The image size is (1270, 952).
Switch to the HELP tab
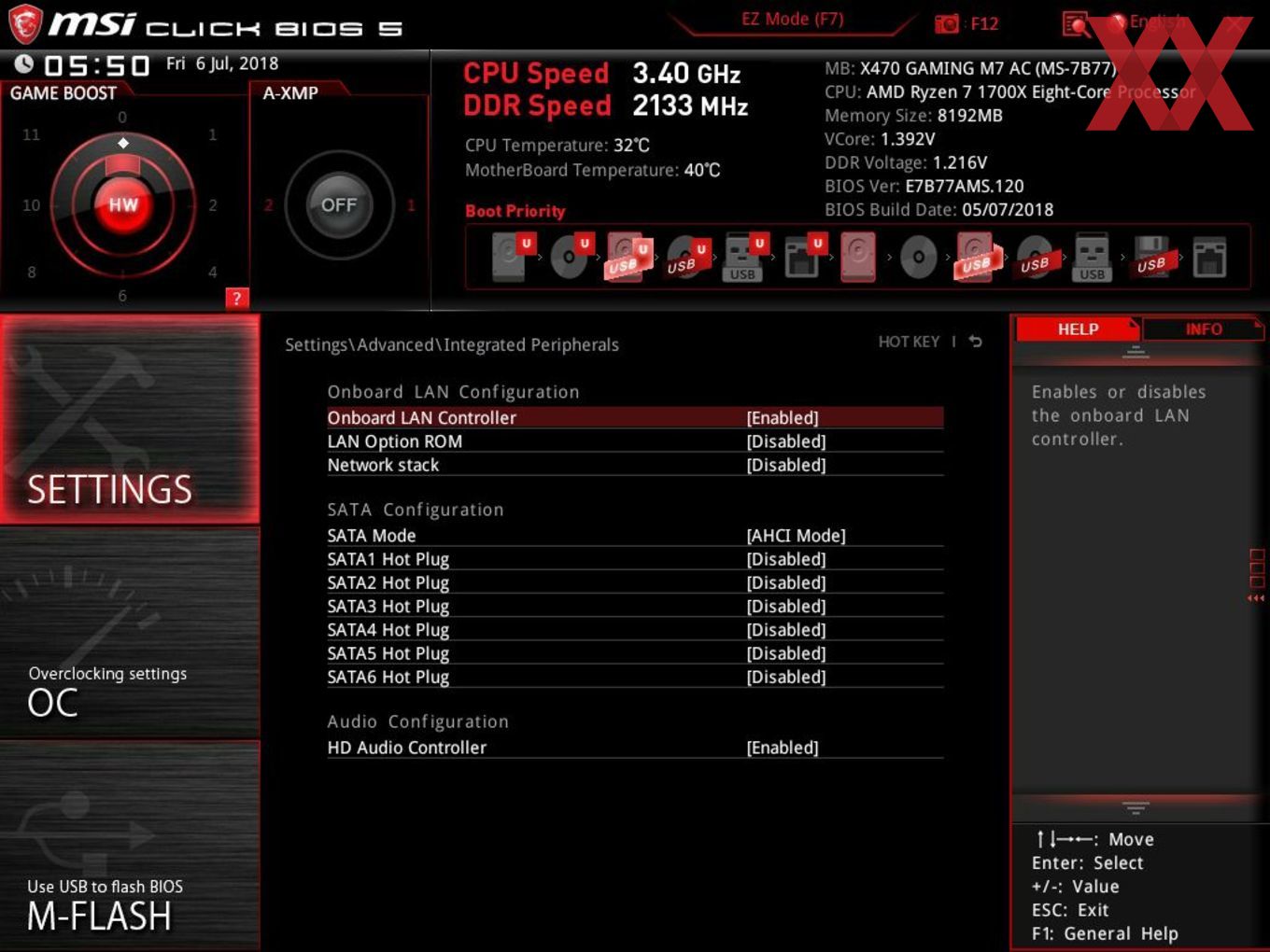tap(1077, 329)
